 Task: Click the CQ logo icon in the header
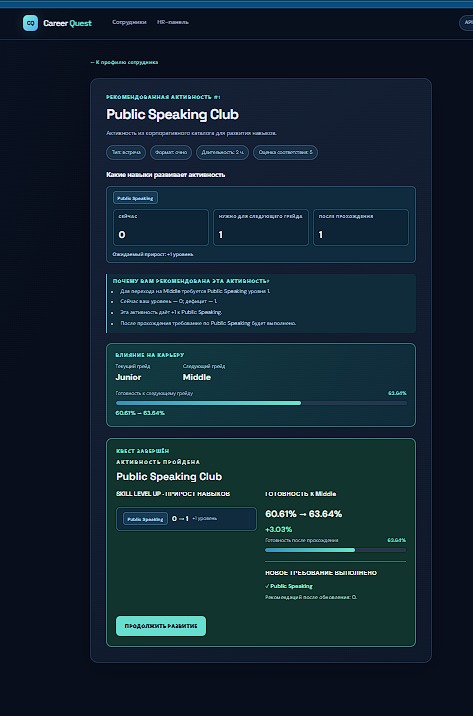(x=31, y=23)
